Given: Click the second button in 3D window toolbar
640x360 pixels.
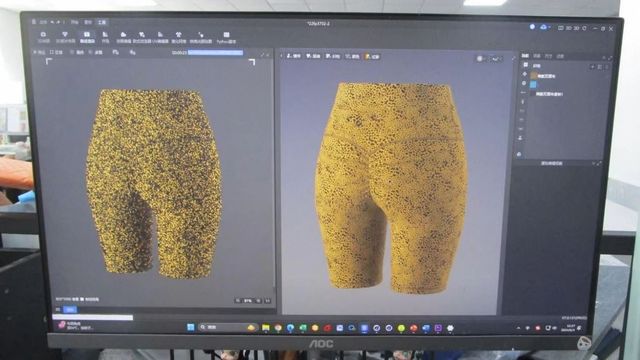Looking at the screenshot, I should [x=313, y=56].
